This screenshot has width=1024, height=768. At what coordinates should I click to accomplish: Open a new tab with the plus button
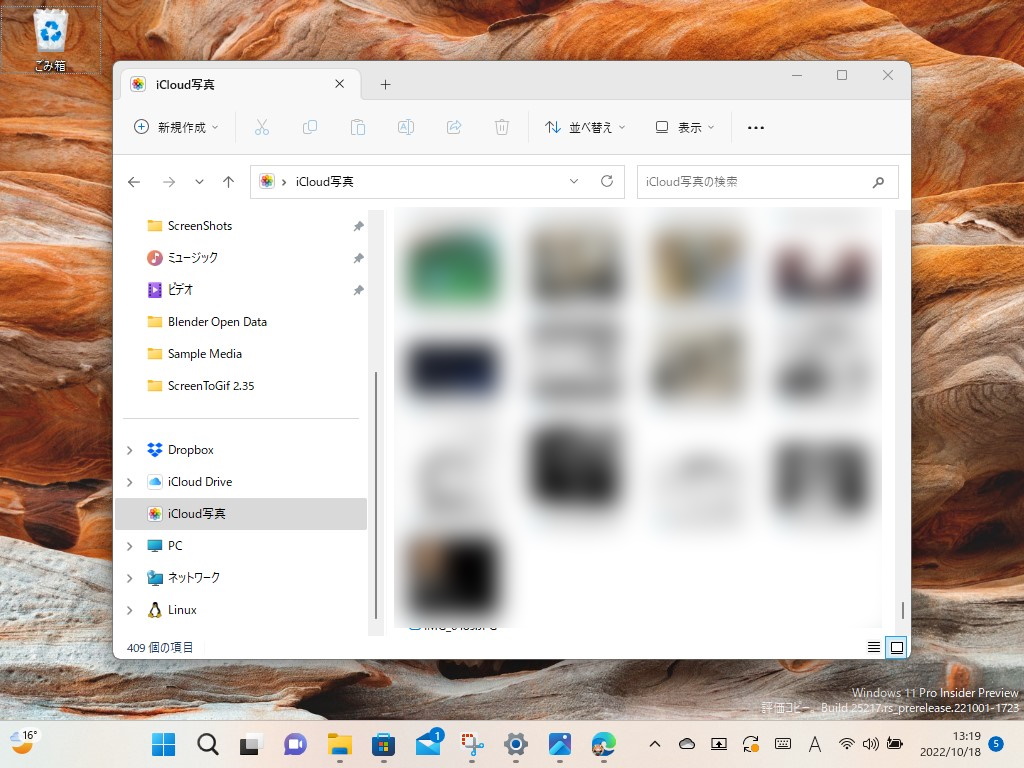[385, 84]
